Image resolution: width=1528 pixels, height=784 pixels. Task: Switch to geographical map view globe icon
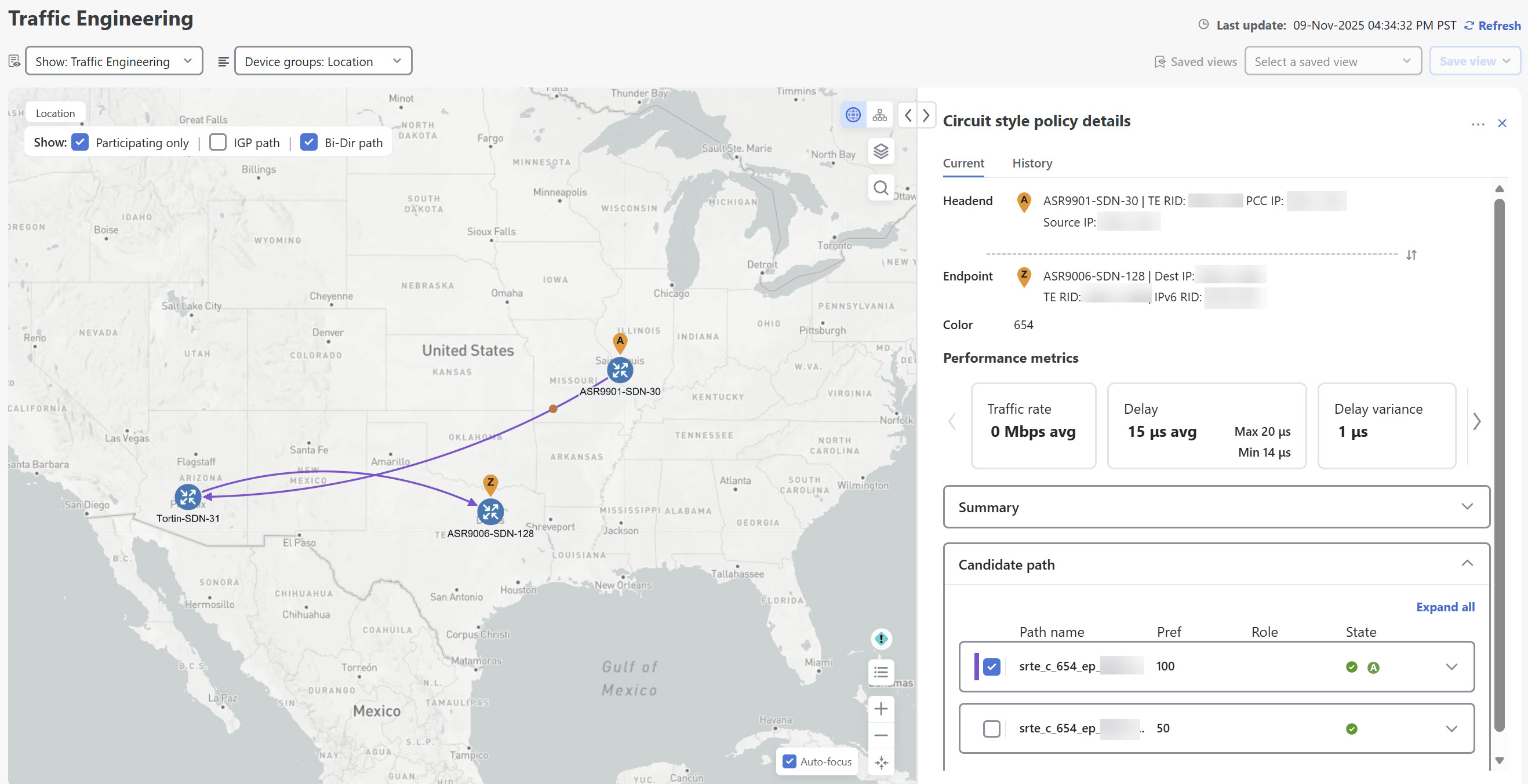point(852,115)
